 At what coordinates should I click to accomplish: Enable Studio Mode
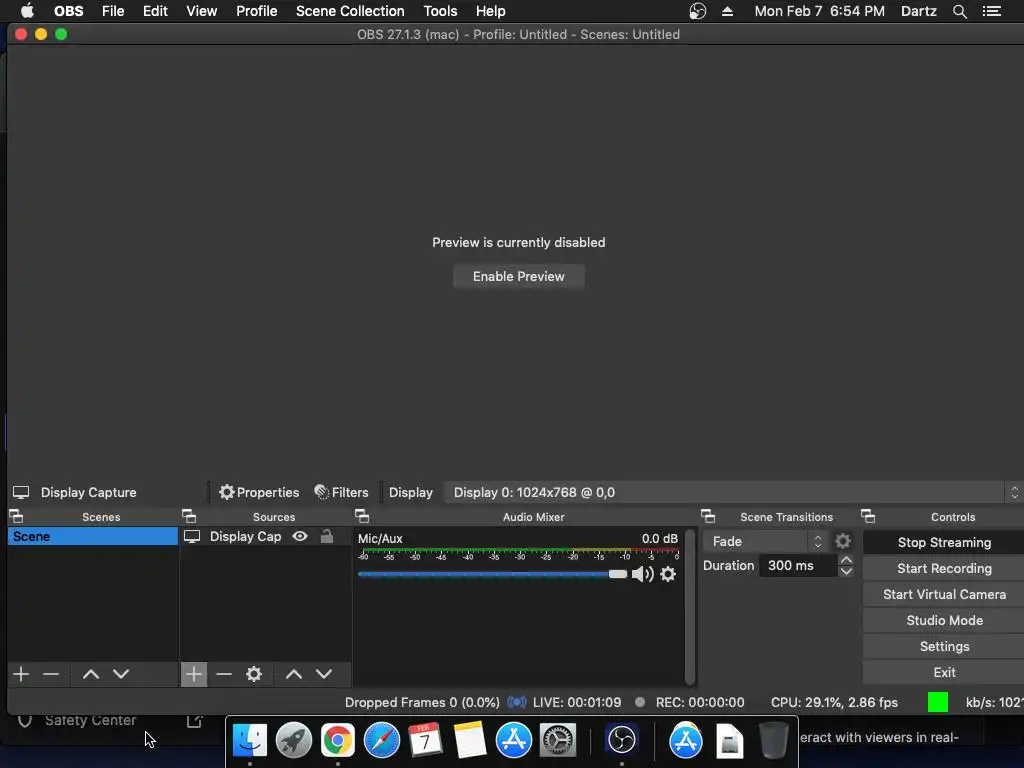(x=944, y=620)
